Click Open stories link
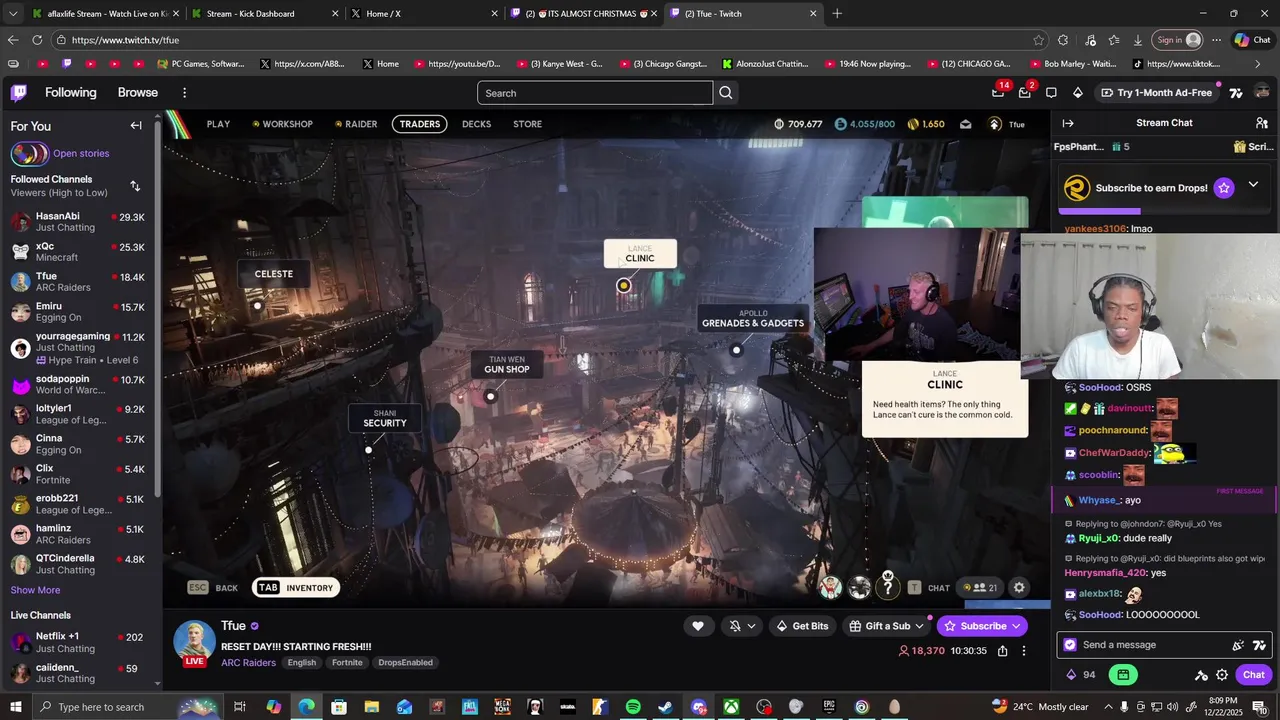Viewport: 1280px width, 720px height. coord(81,154)
